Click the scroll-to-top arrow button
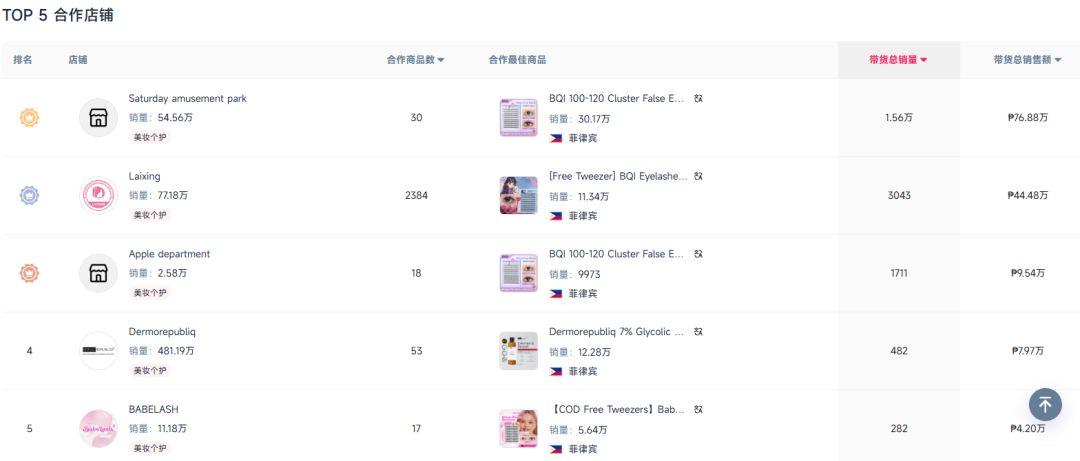This screenshot has height=461, width=1080. click(1045, 405)
